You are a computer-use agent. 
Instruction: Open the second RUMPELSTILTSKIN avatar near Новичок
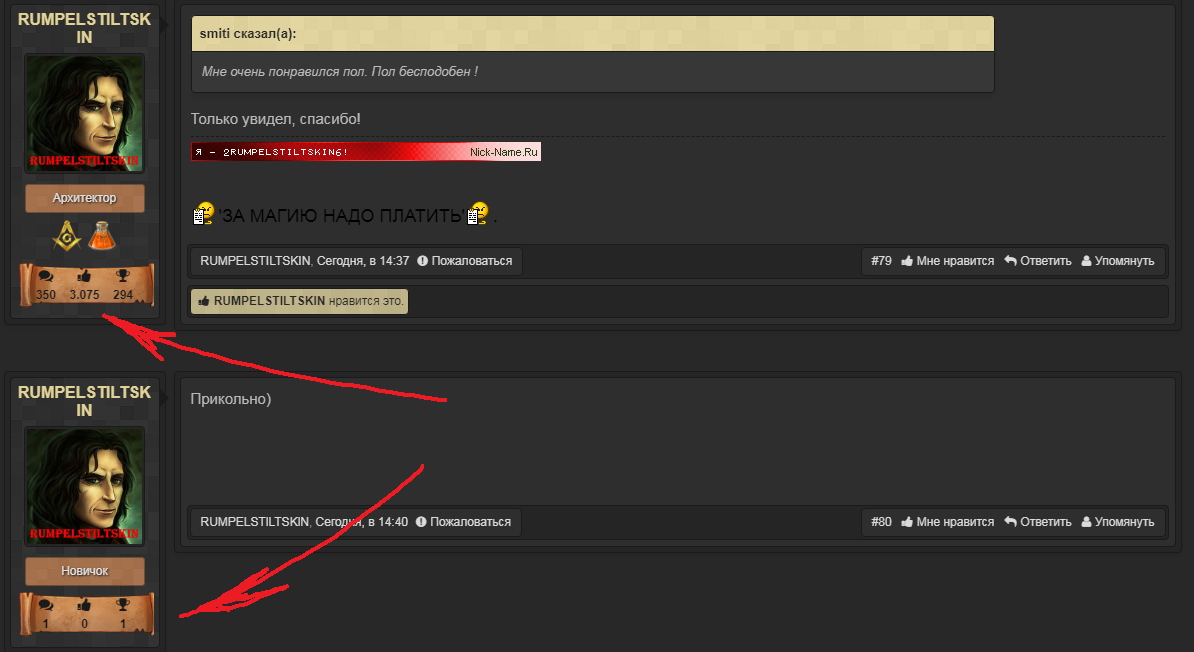pos(85,486)
